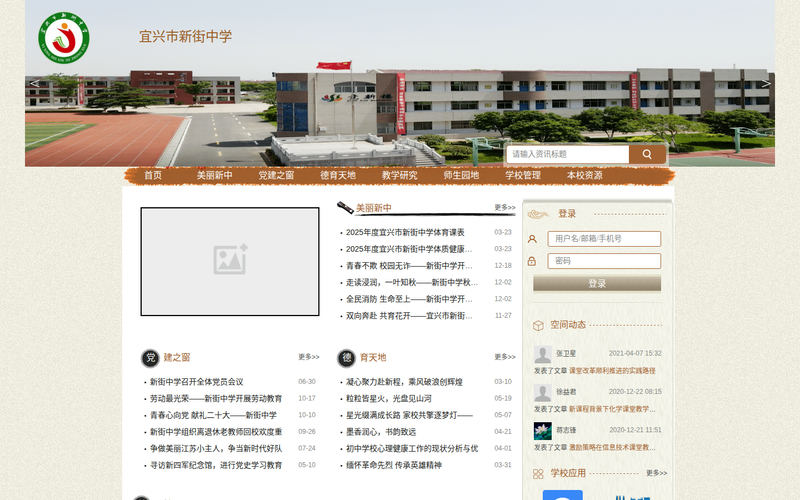Open 凝心聚力赴新程 article
800x500 pixels.
(404, 382)
